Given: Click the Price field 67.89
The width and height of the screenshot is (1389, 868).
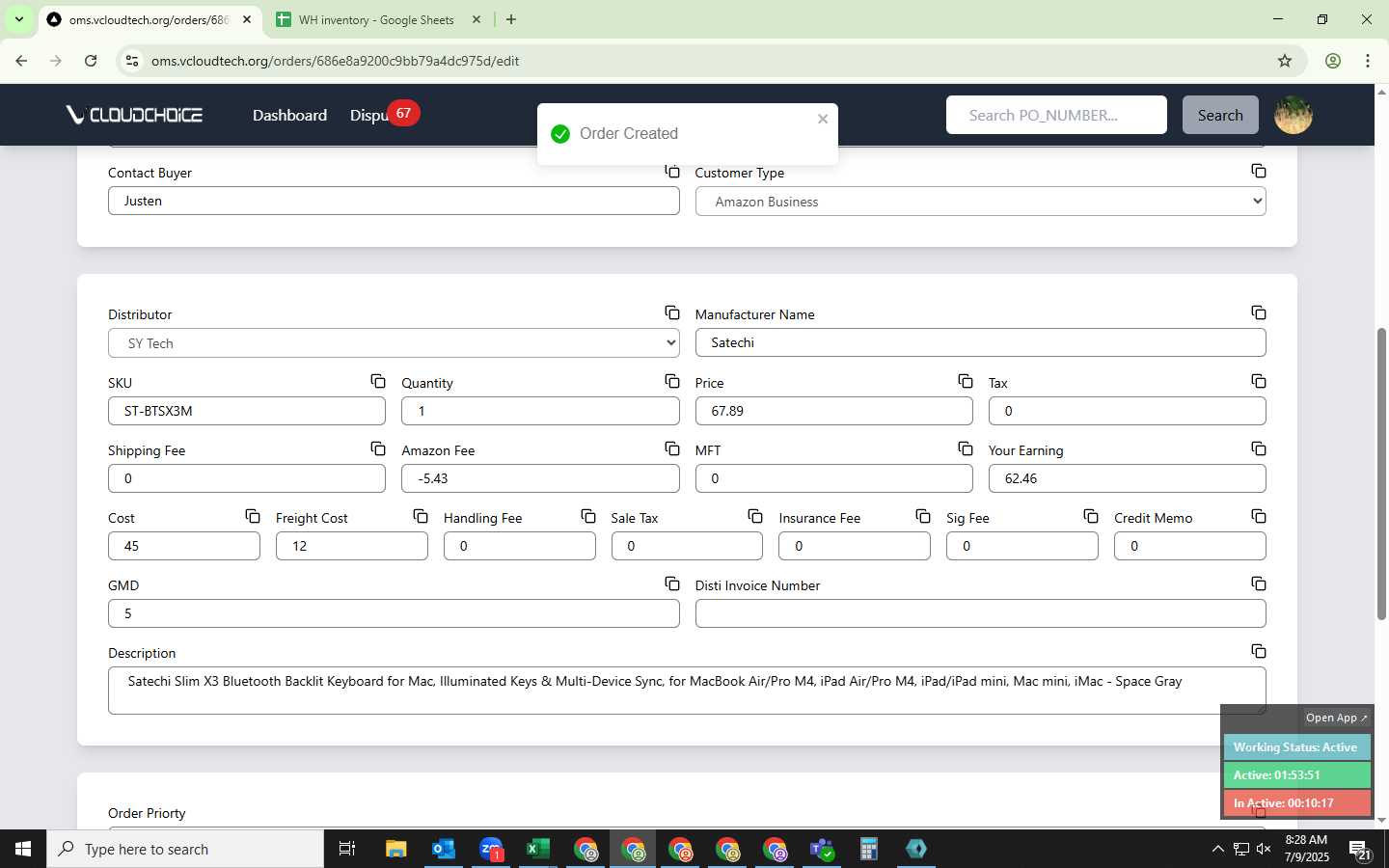Looking at the screenshot, I should tap(833, 411).
